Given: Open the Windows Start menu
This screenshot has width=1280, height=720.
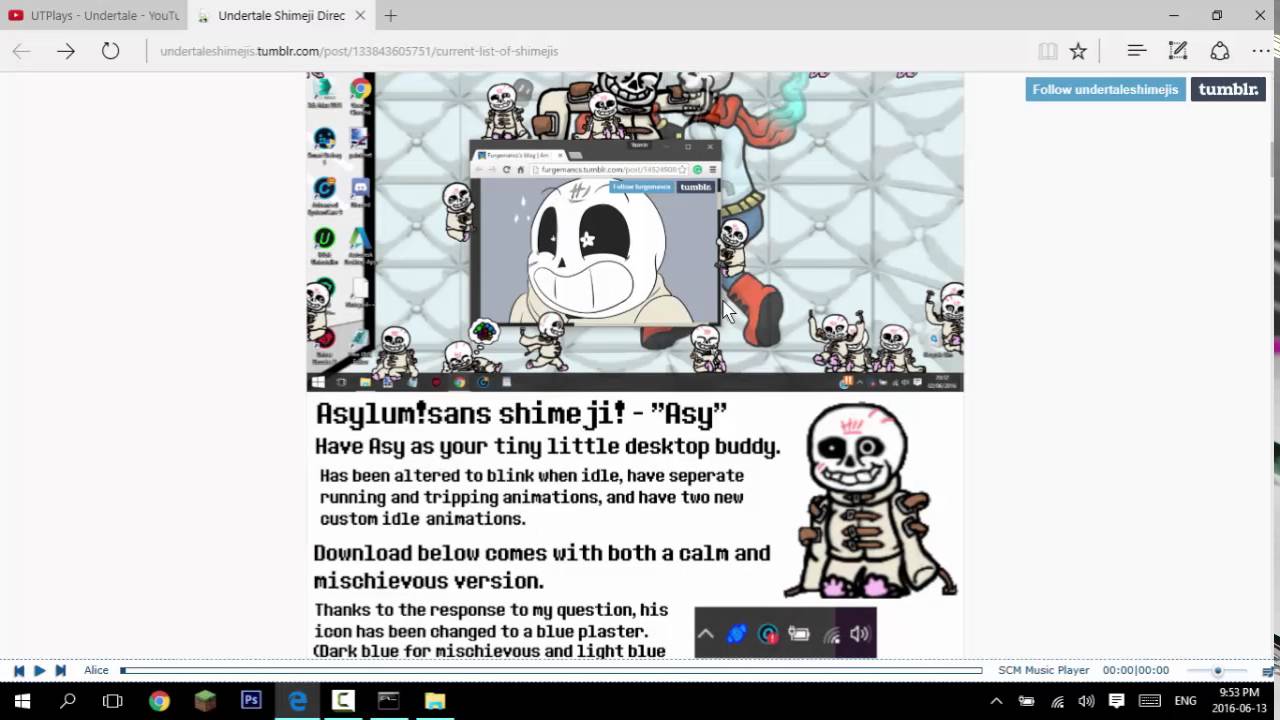Looking at the screenshot, I should coord(22,701).
